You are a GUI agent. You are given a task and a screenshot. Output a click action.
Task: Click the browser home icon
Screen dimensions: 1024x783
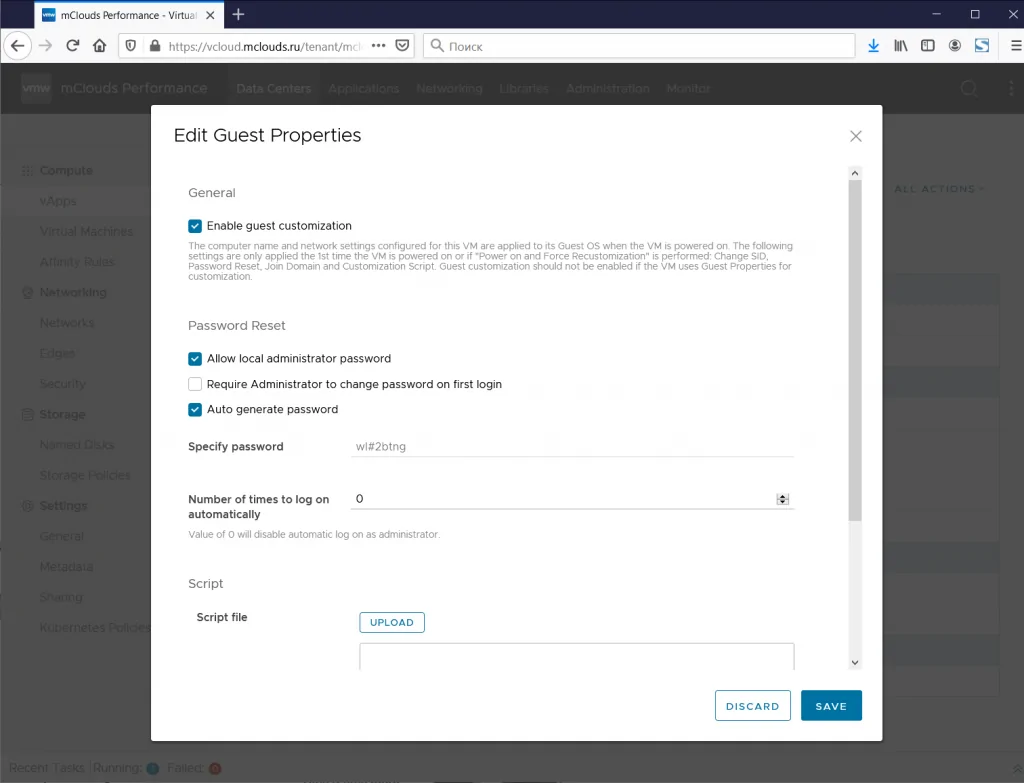click(99, 46)
